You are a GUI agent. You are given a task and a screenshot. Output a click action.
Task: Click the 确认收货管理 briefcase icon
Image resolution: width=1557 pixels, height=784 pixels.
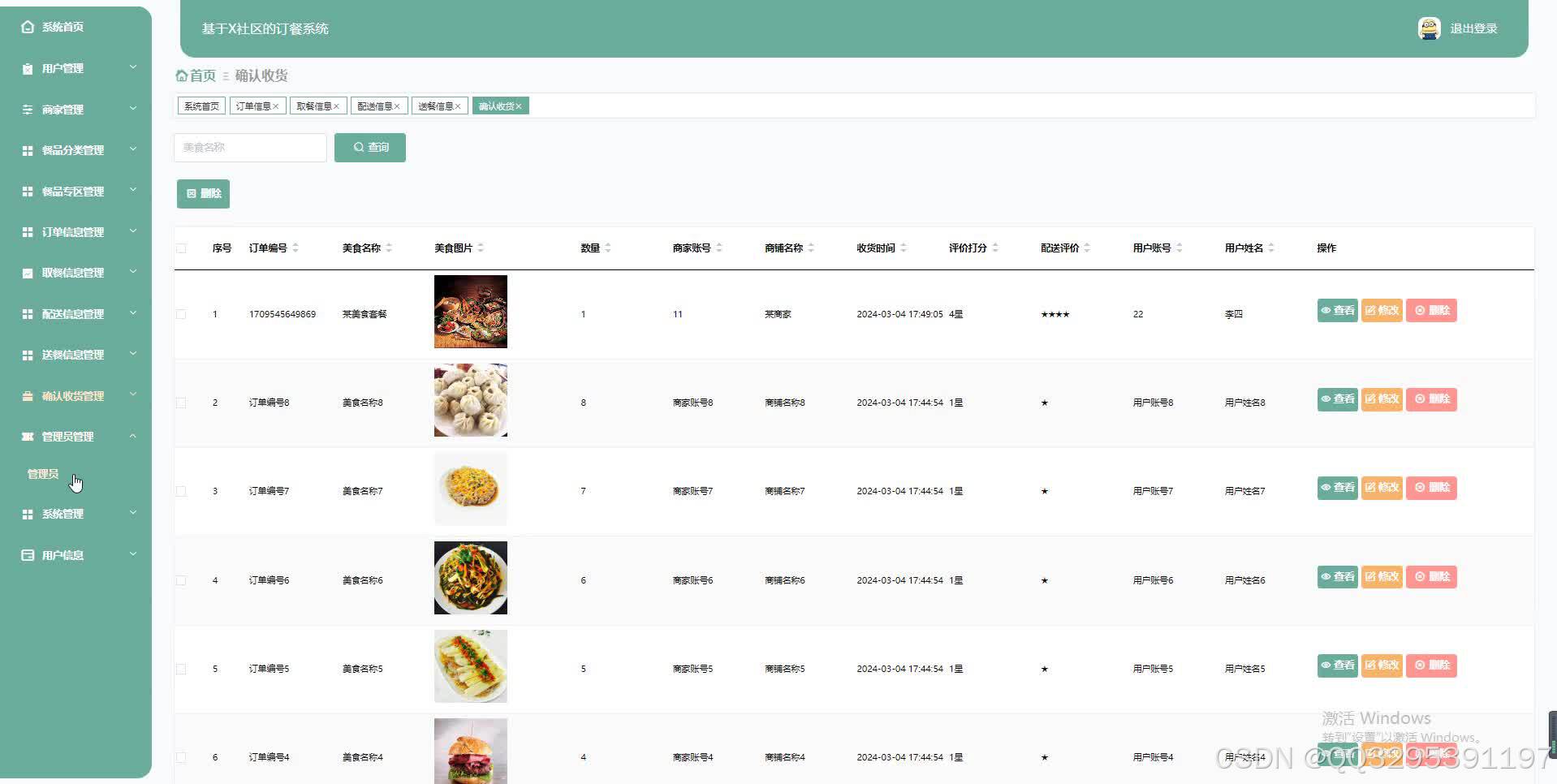[x=28, y=396]
